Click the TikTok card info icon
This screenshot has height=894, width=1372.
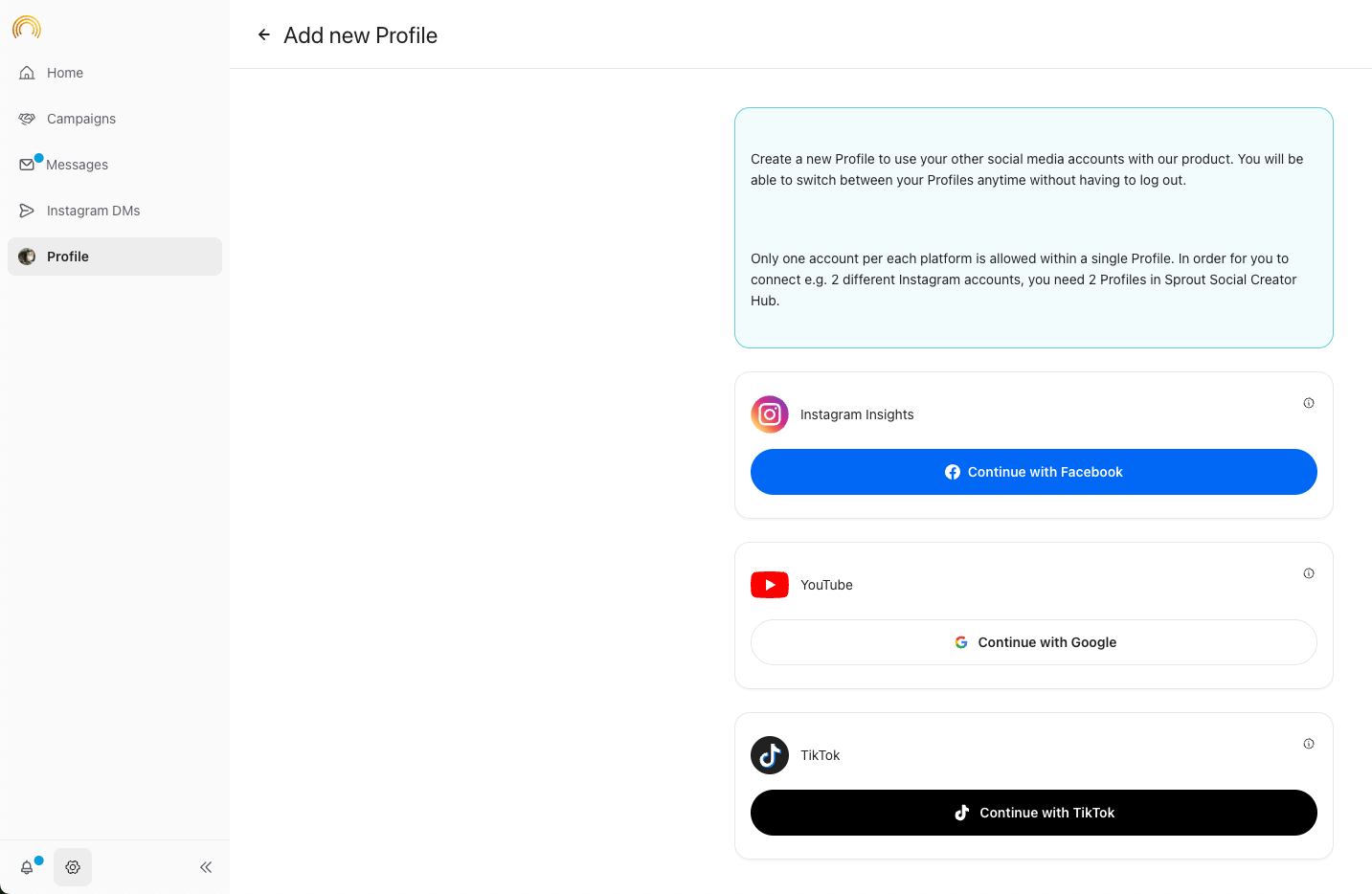(1309, 744)
